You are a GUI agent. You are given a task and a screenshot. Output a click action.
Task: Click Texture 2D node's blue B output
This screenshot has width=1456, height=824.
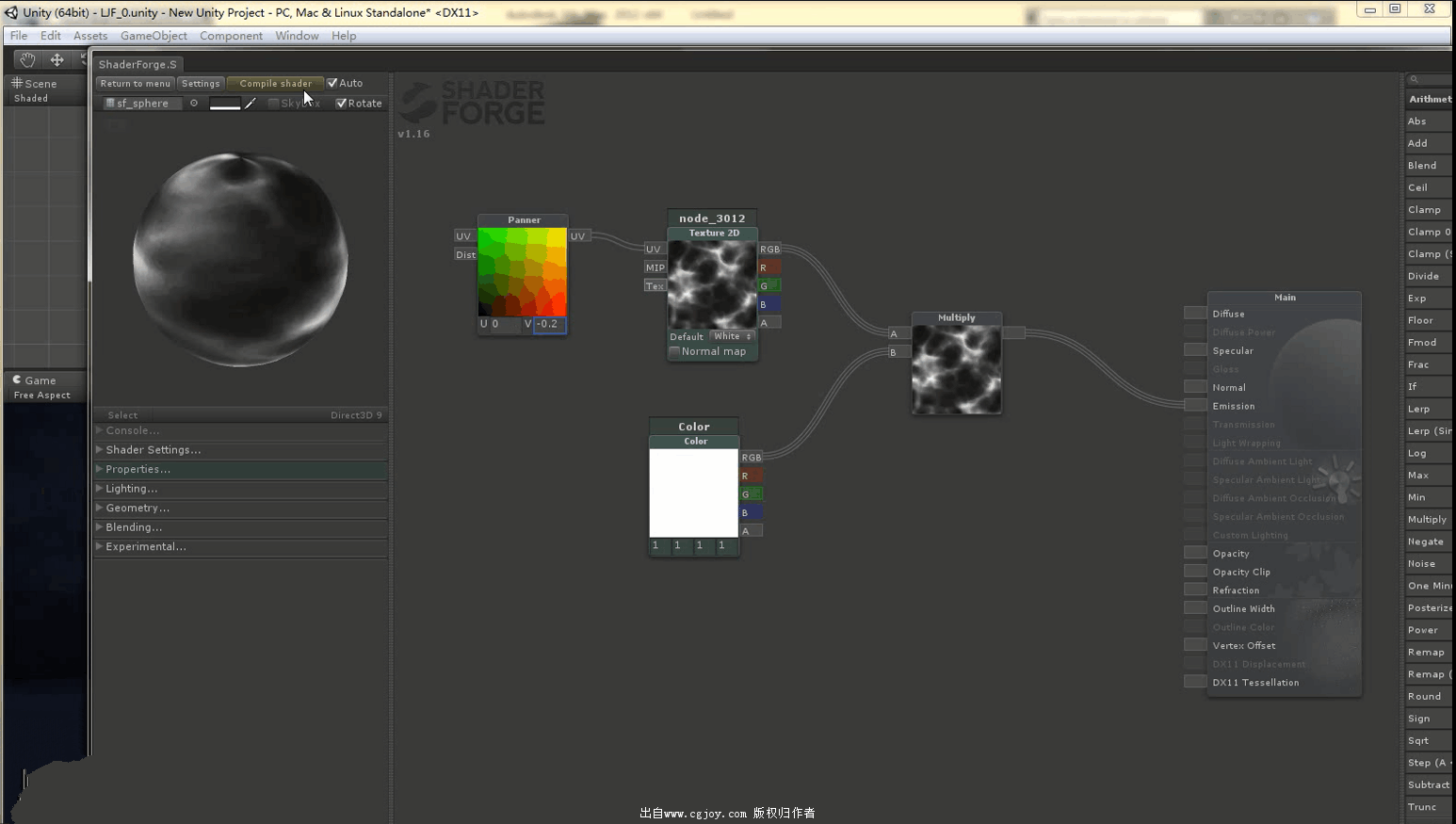[x=769, y=304]
